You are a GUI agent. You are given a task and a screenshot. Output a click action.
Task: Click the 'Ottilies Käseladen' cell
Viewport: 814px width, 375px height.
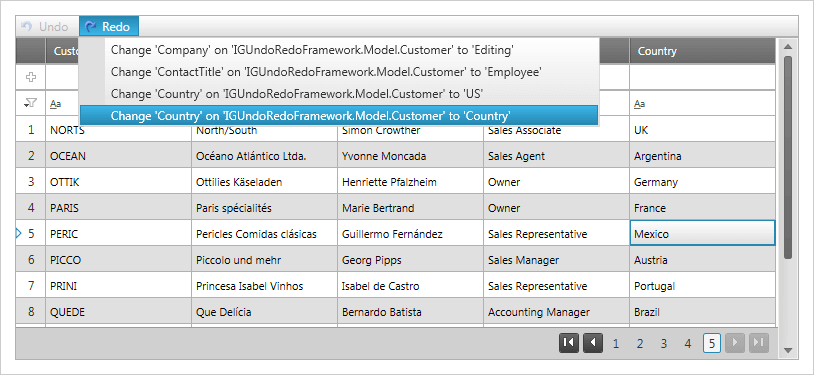click(x=265, y=182)
